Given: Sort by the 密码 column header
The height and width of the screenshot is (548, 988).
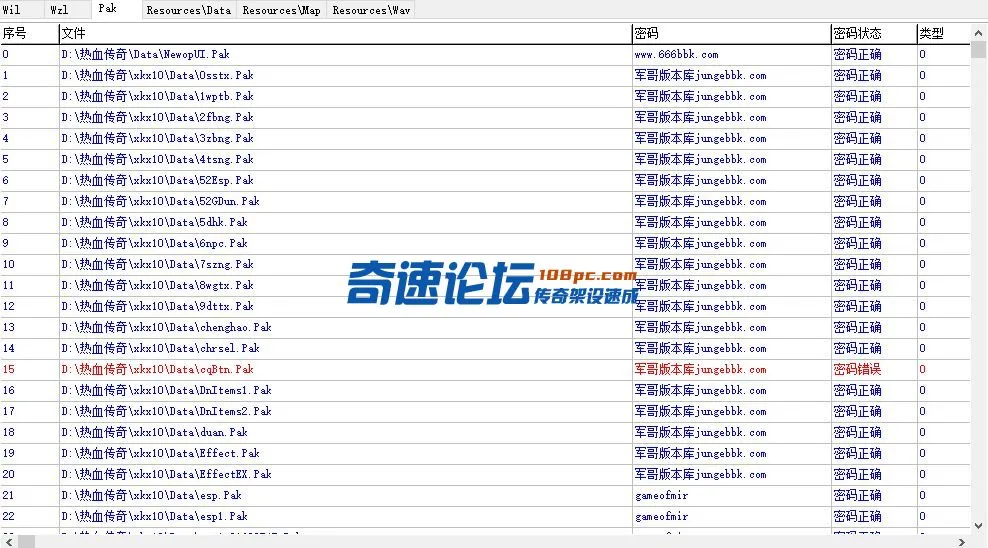Looking at the screenshot, I should tap(731, 33).
